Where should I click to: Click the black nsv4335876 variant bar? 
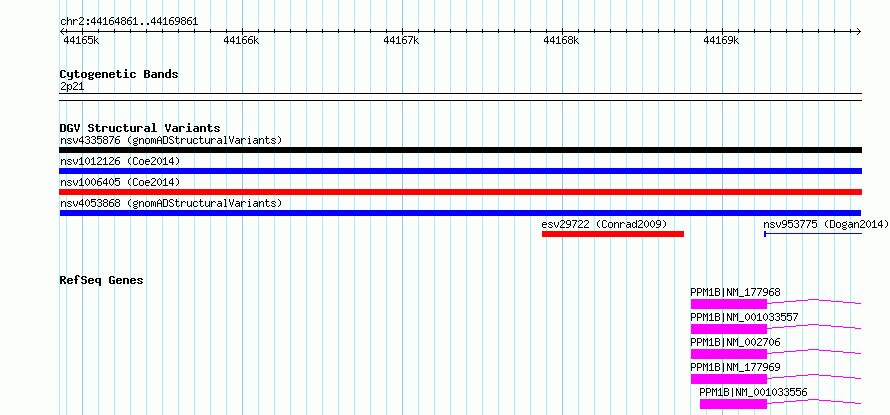460,150
